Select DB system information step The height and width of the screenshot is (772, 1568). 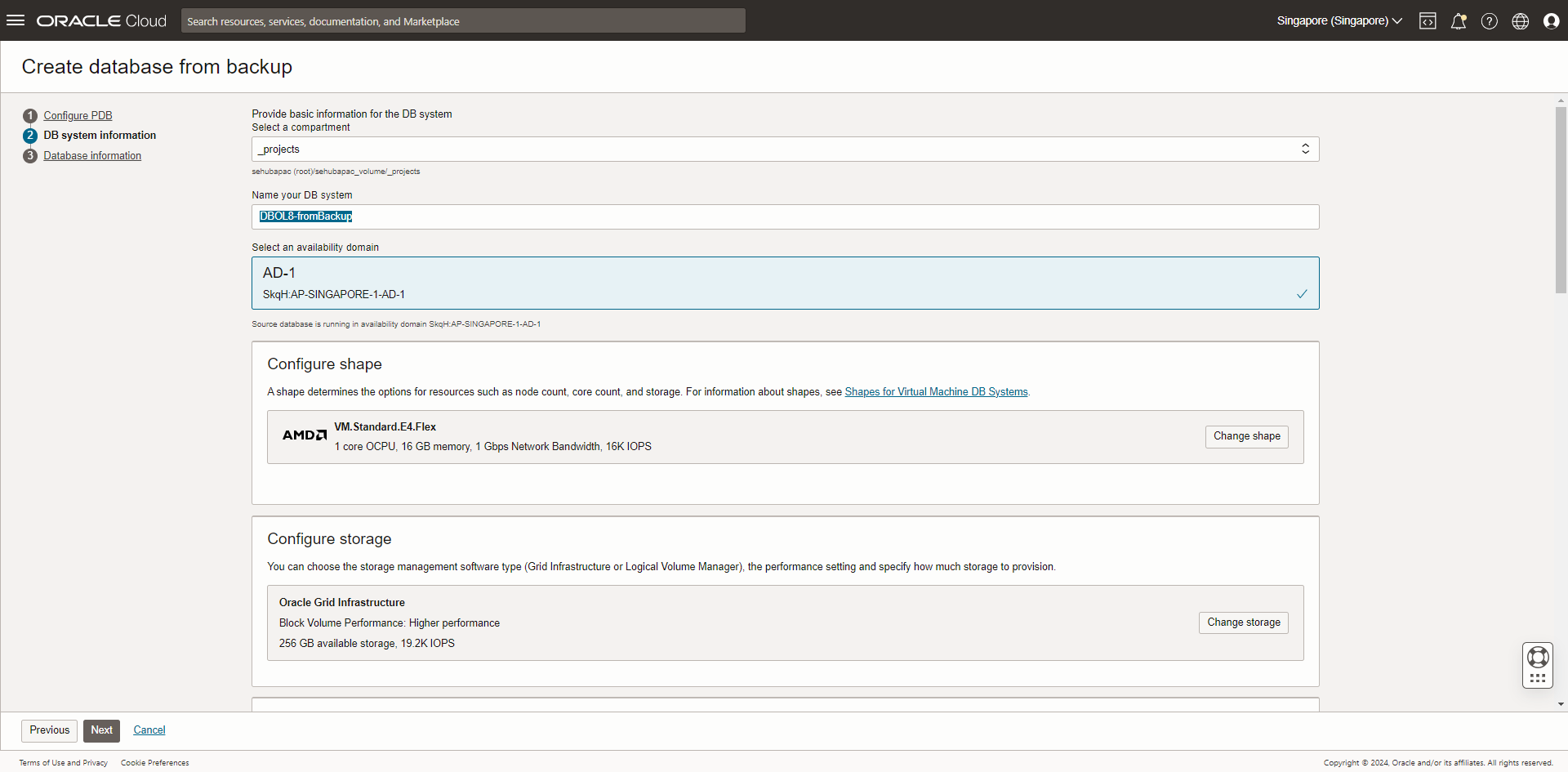coord(100,136)
